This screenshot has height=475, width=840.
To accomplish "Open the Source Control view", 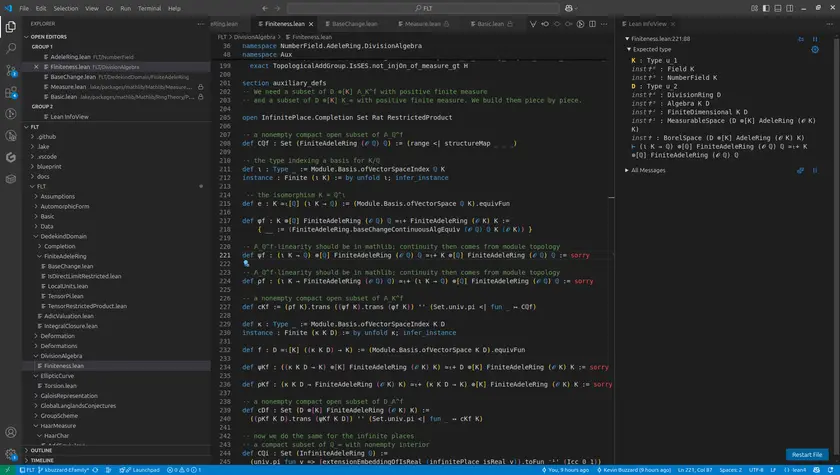I will (11, 70).
